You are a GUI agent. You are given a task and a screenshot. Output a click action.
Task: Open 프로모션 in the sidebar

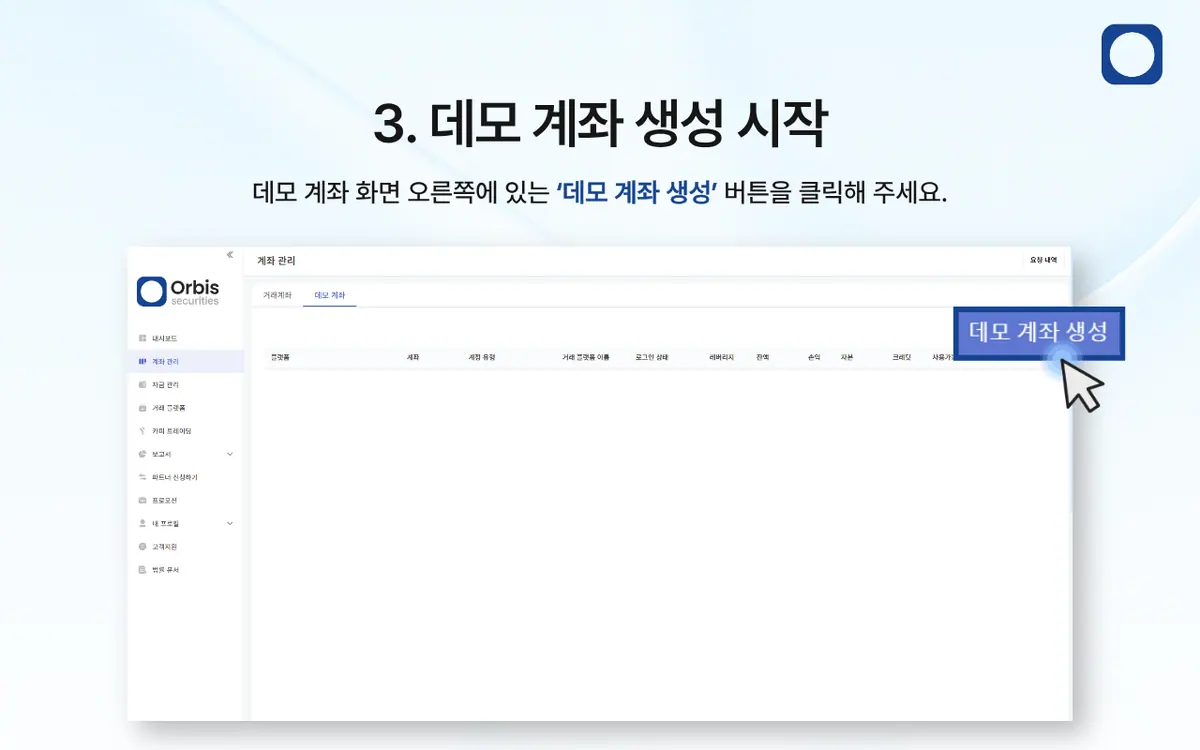pos(185,500)
